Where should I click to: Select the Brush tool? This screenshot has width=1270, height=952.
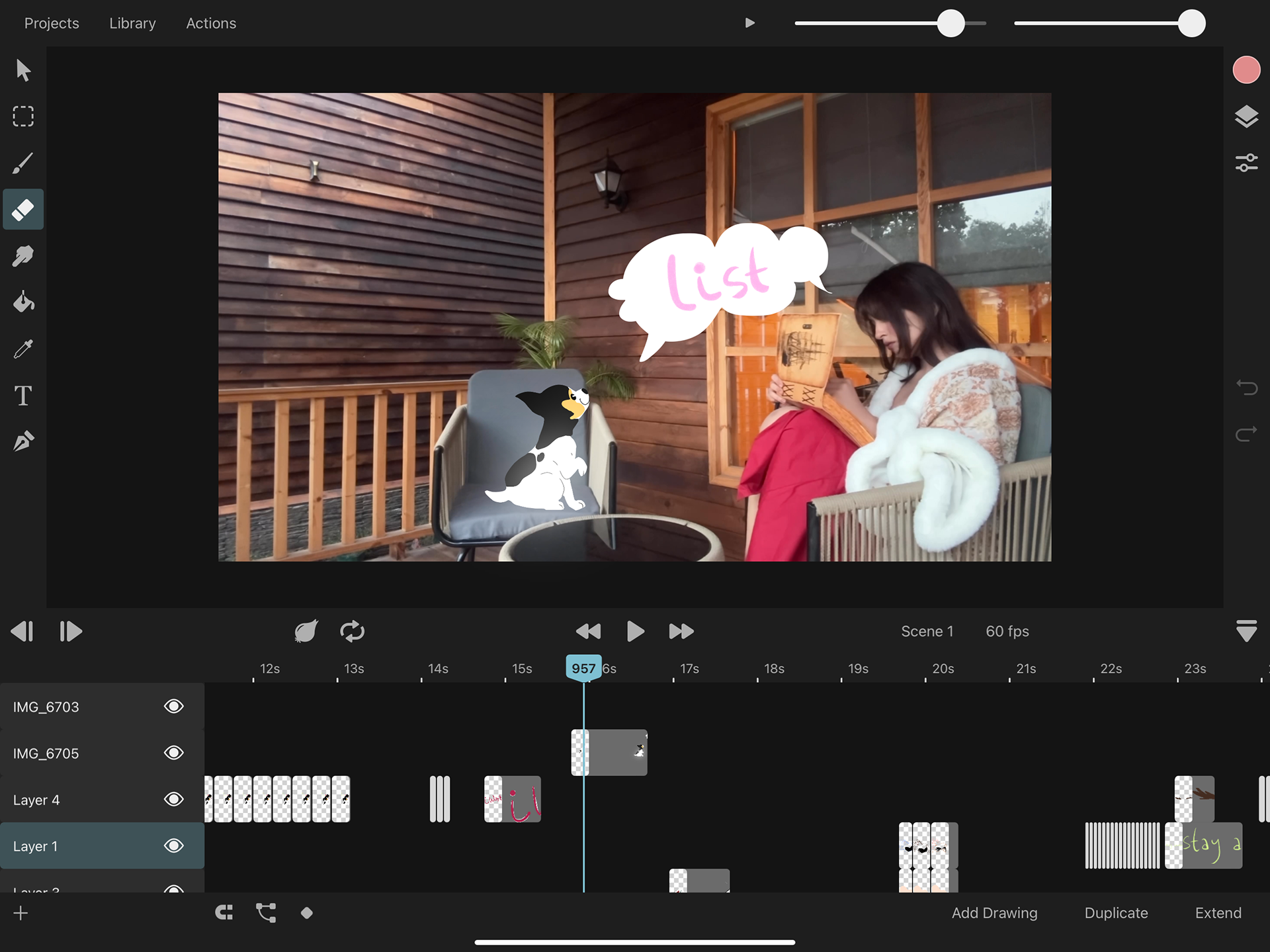point(23,163)
